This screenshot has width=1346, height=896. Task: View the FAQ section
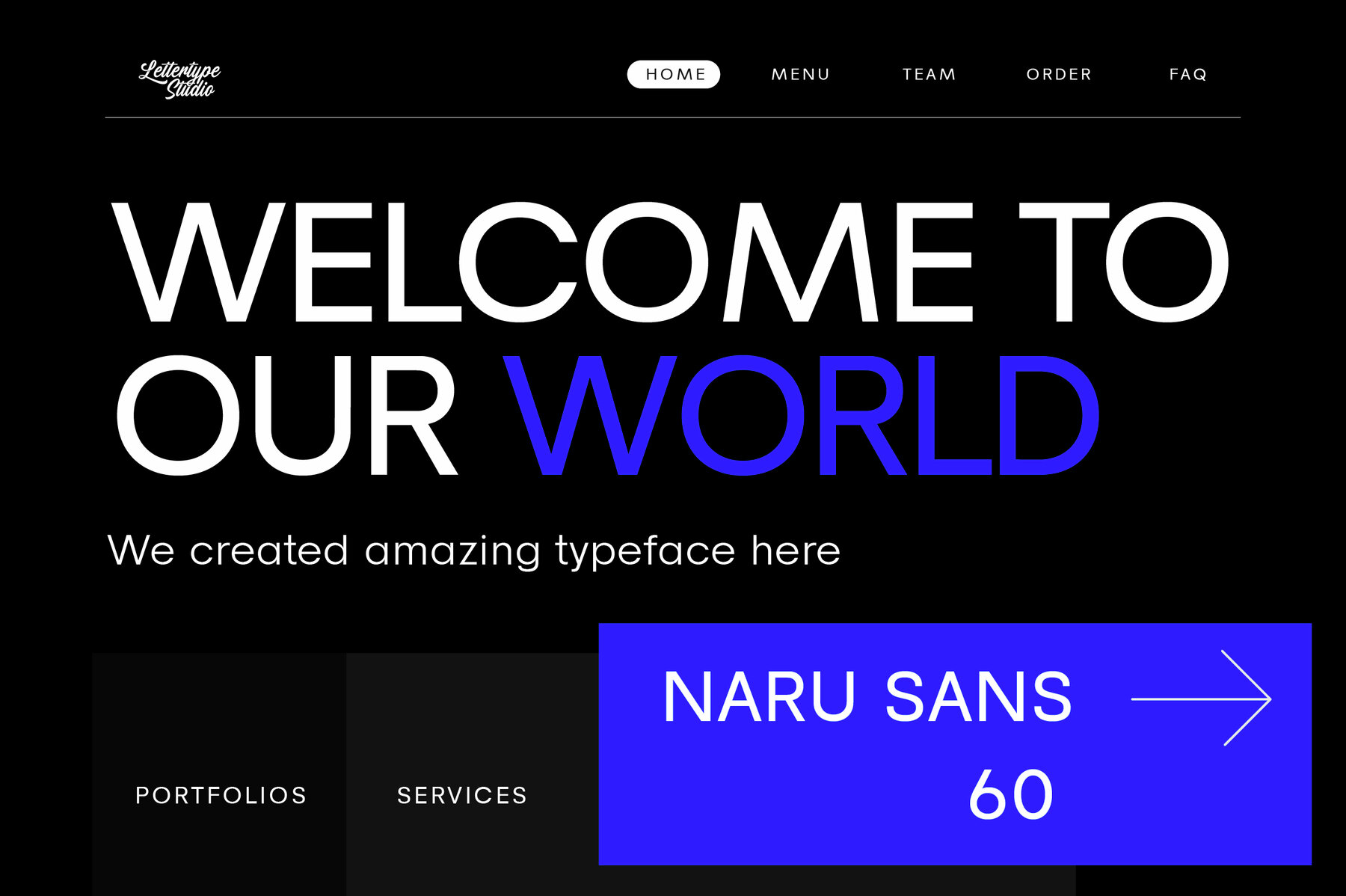click(x=1187, y=73)
